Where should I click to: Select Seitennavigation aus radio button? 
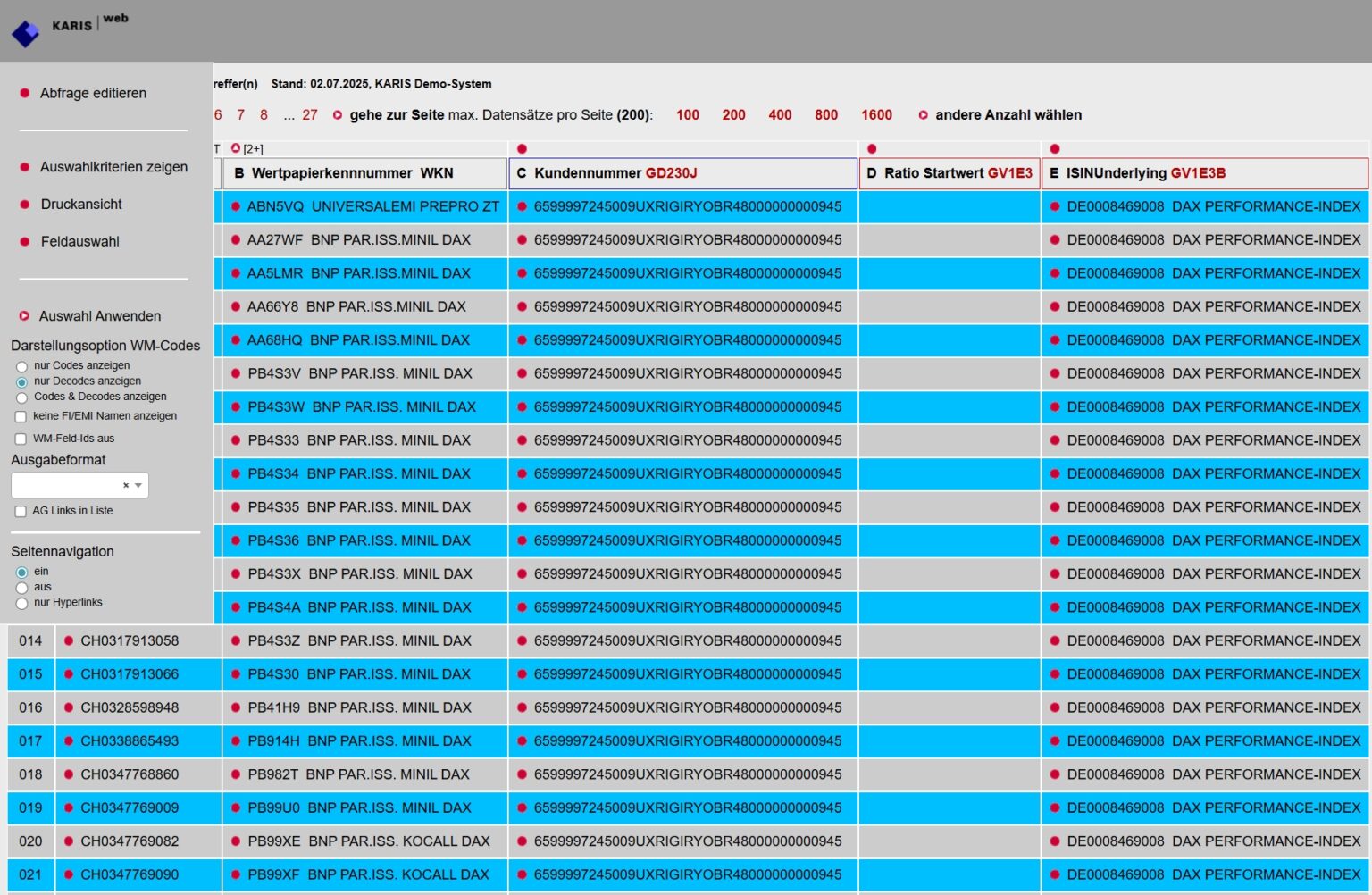(x=21, y=588)
